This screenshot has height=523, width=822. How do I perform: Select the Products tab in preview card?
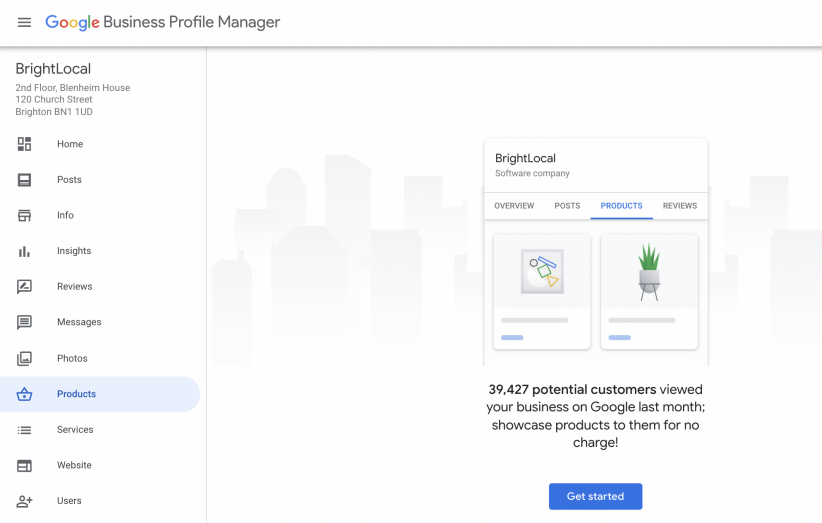621,206
